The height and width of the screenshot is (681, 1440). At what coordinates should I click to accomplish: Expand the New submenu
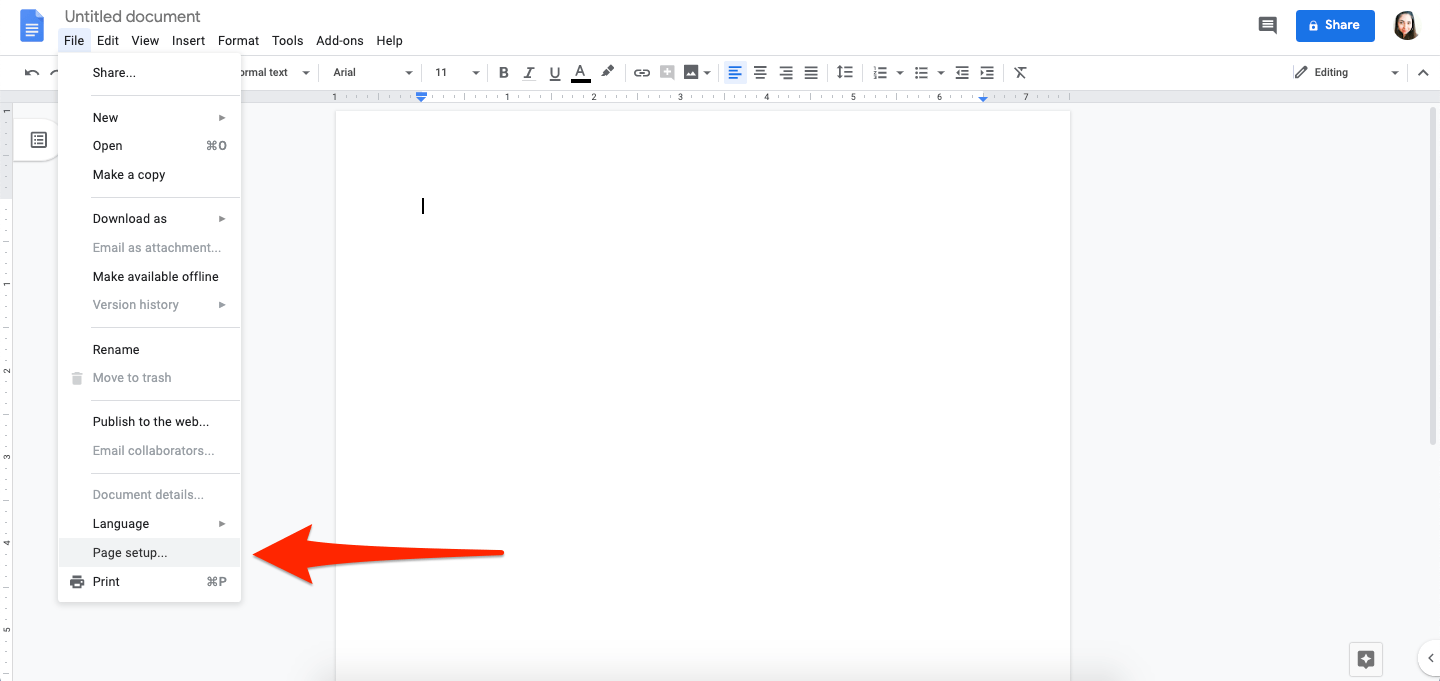150,118
